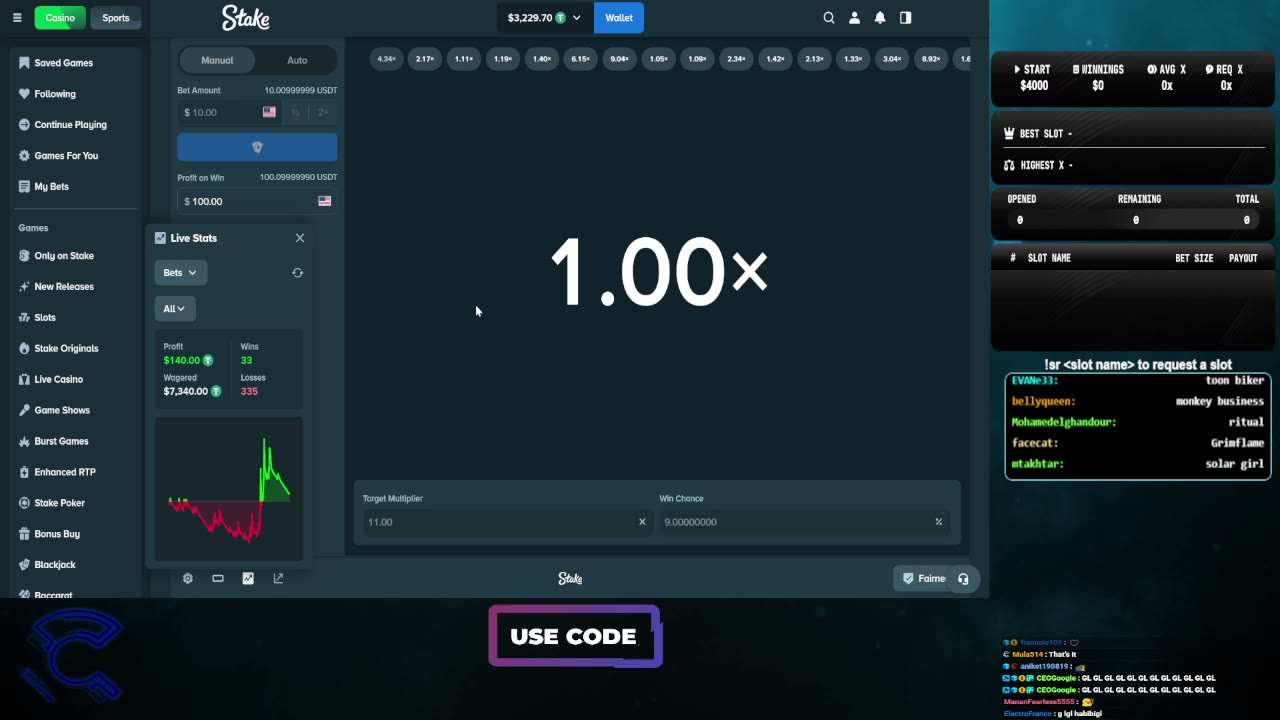Click the Win Chance input field
Viewport: 1280px width, 720px height.
(x=804, y=522)
